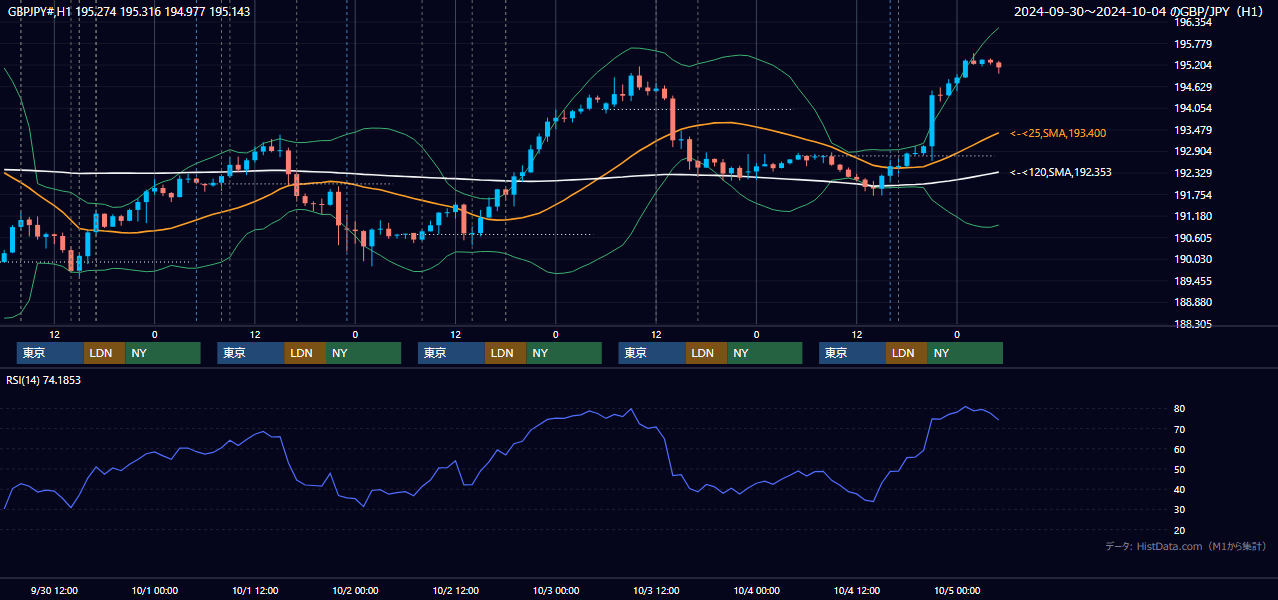Image resolution: width=1278 pixels, height=600 pixels.
Task: Click price axis value 189.455
Action: (1193, 281)
